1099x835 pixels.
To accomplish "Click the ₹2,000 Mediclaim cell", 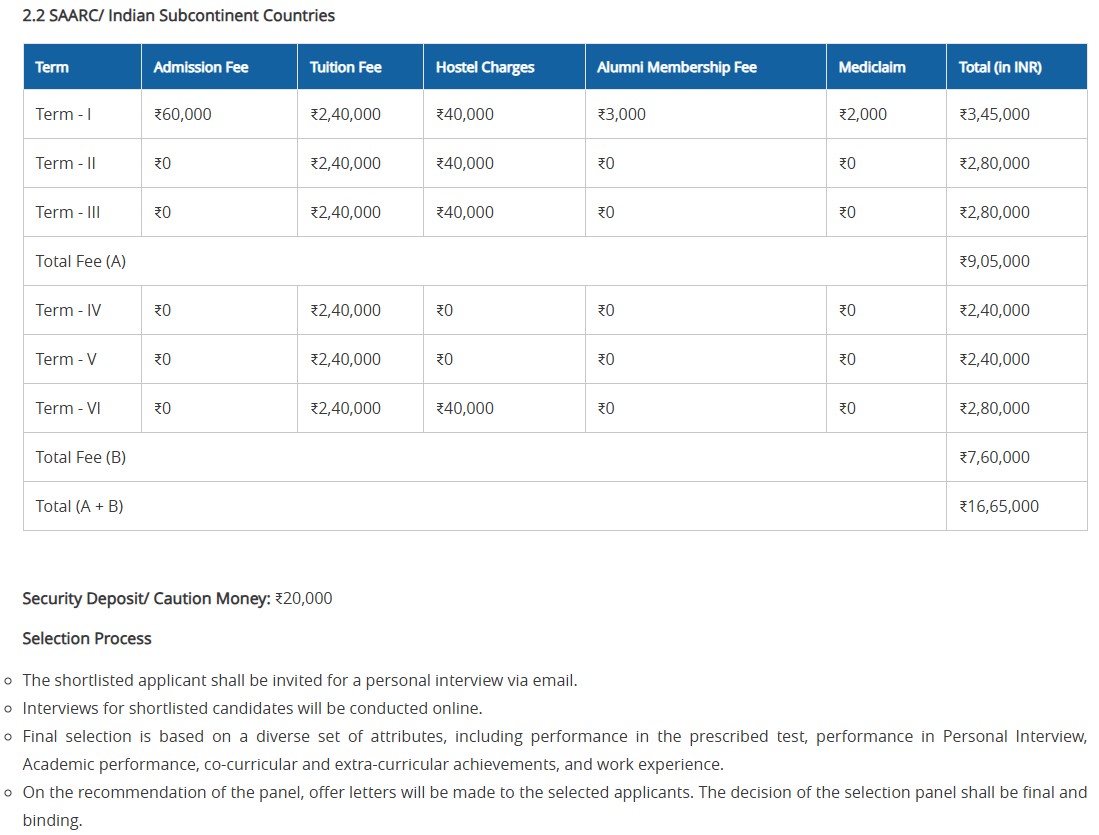I will tap(863, 114).
